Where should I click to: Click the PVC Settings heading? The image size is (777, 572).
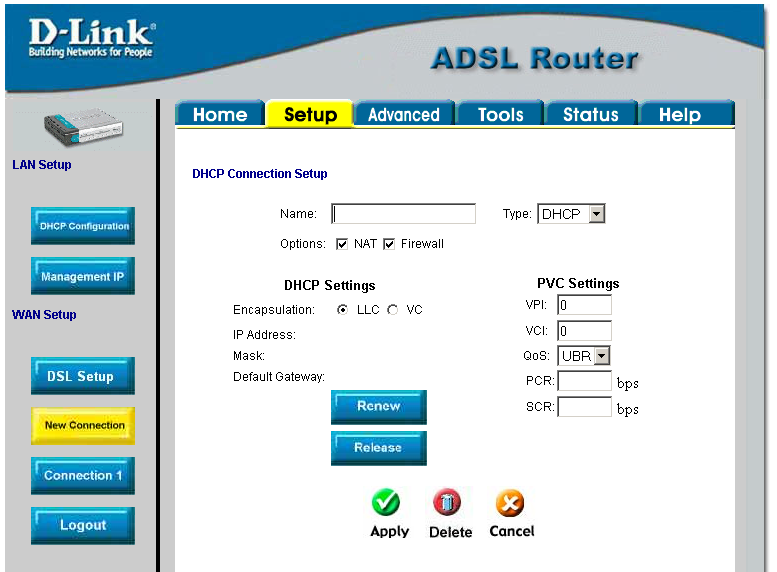click(x=578, y=284)
